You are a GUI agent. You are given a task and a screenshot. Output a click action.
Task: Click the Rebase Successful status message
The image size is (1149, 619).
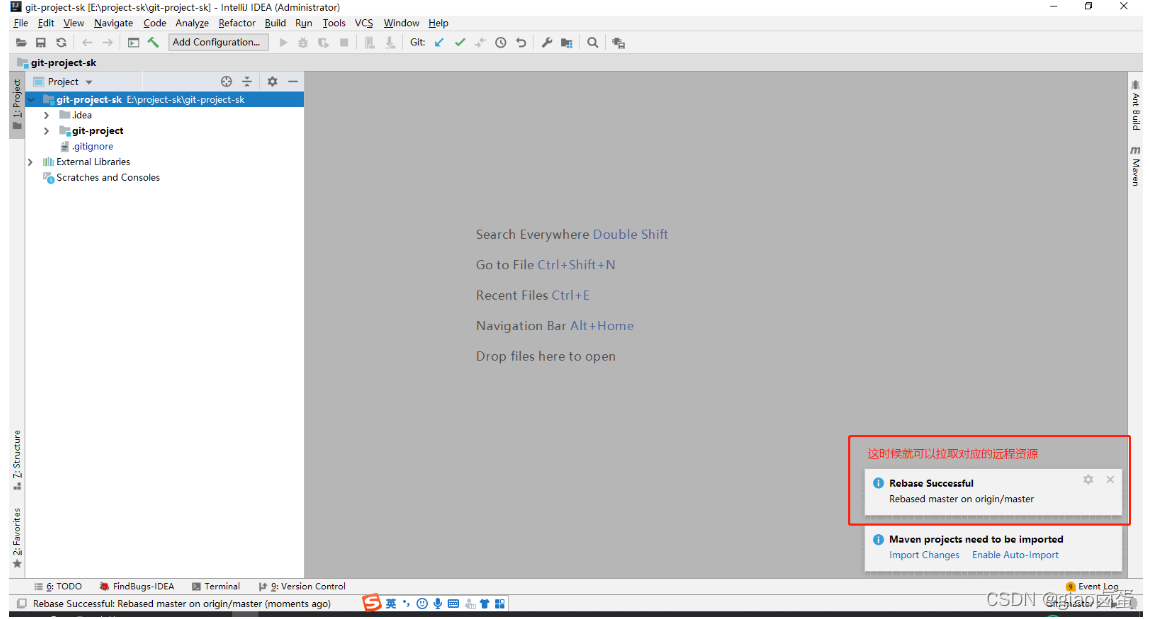tap(182, 604)
